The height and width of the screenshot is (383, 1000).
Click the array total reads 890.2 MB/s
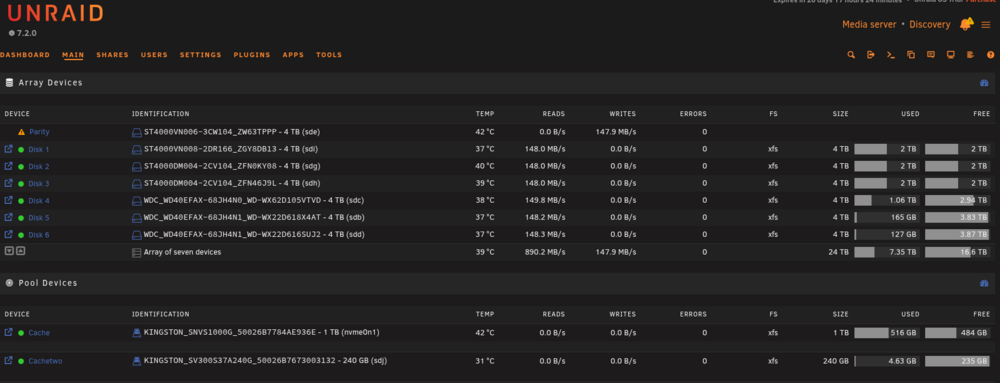(545, 252)
